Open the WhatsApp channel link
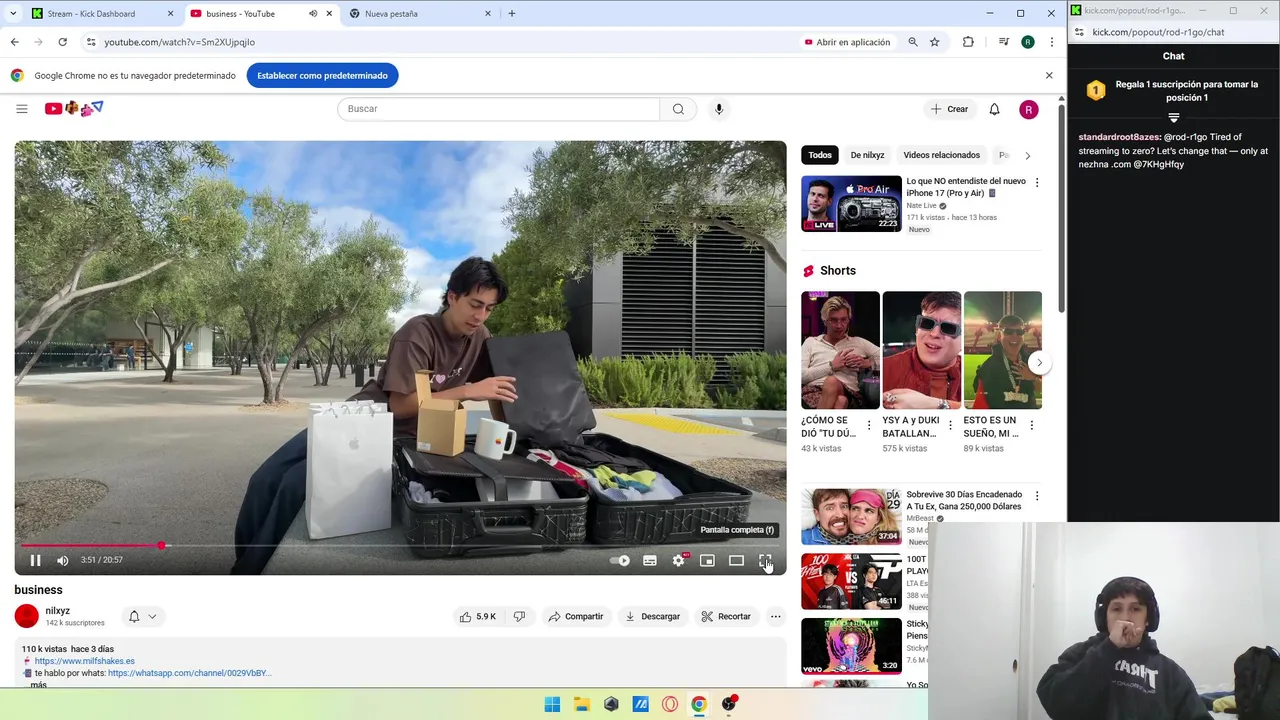Screen dimensions: 1280x720 point(189,673)
